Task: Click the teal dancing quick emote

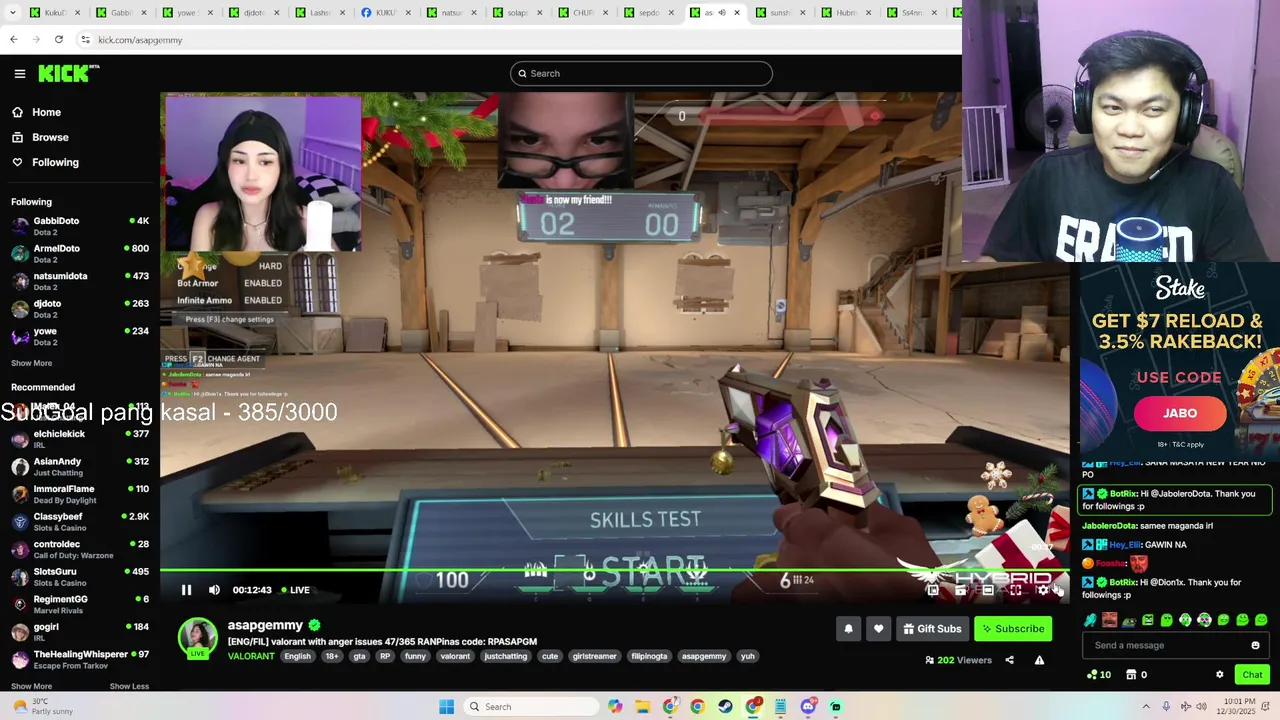Action: click(1090, 620)
